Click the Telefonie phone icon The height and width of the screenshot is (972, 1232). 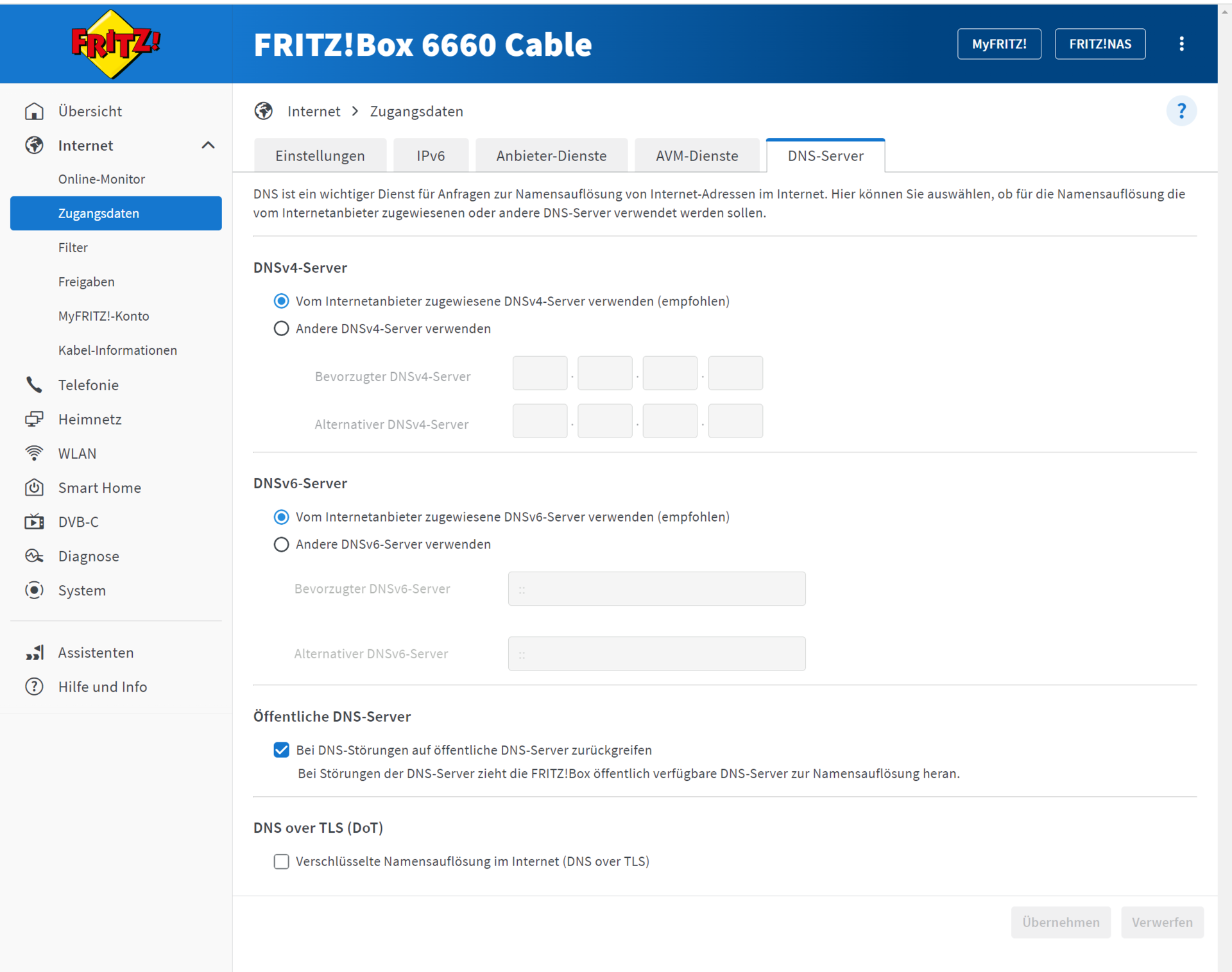(x=34, y=385)
